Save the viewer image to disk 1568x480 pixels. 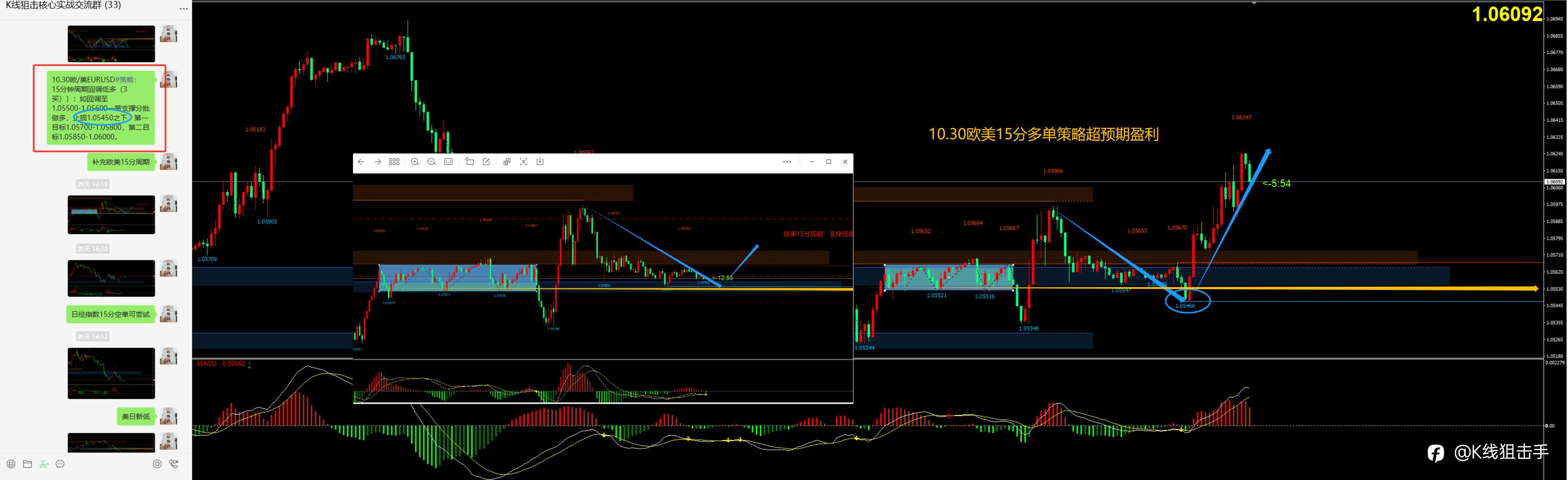tap(540, 161)
